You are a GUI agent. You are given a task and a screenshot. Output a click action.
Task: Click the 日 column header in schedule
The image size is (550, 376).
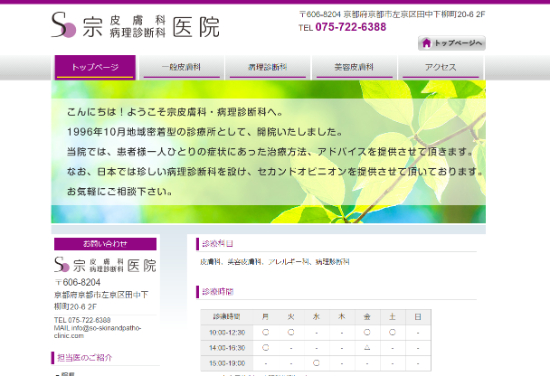(418, 317)
